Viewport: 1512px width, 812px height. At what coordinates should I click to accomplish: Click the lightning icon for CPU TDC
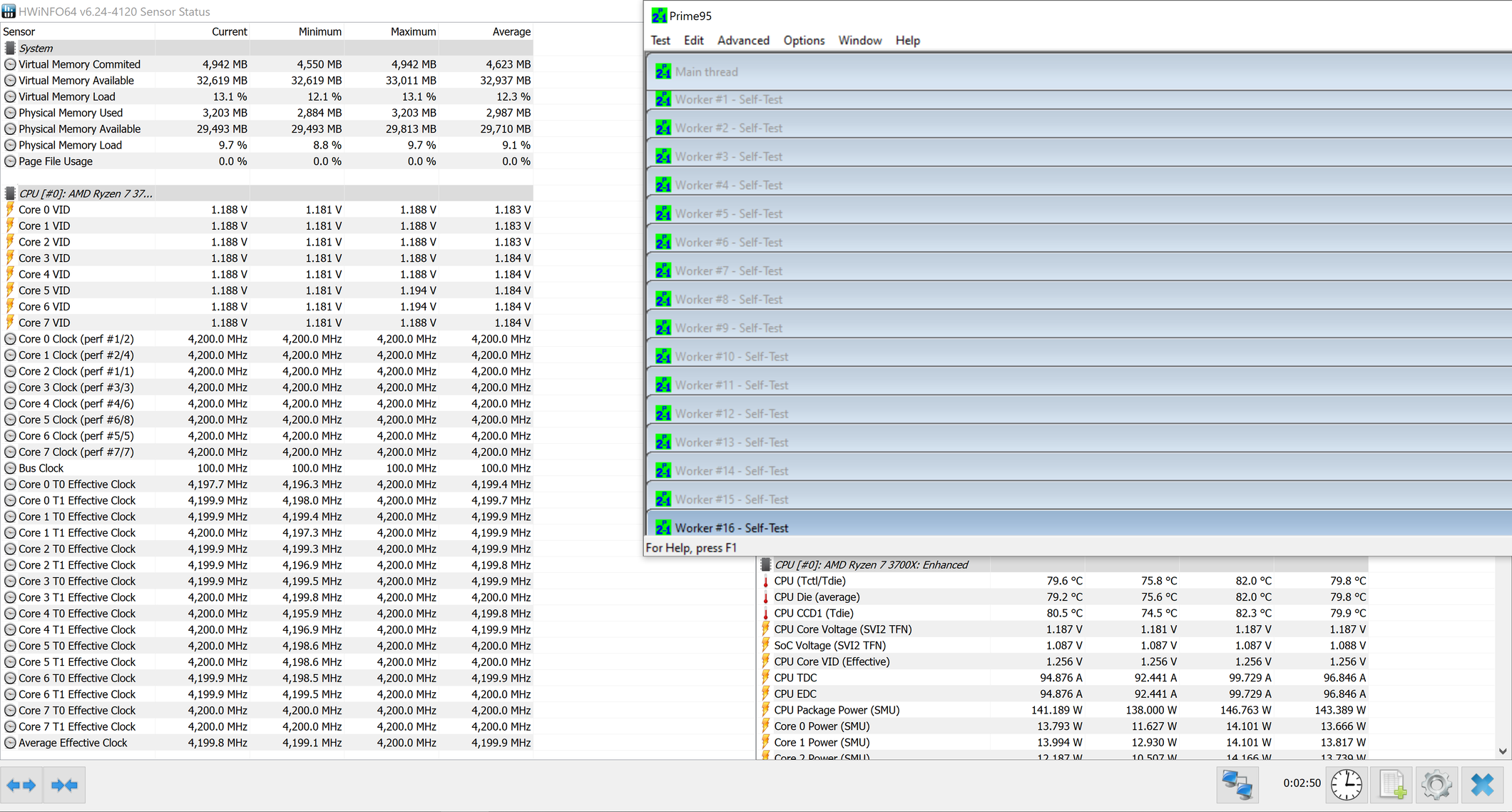(x=766, y=677)
